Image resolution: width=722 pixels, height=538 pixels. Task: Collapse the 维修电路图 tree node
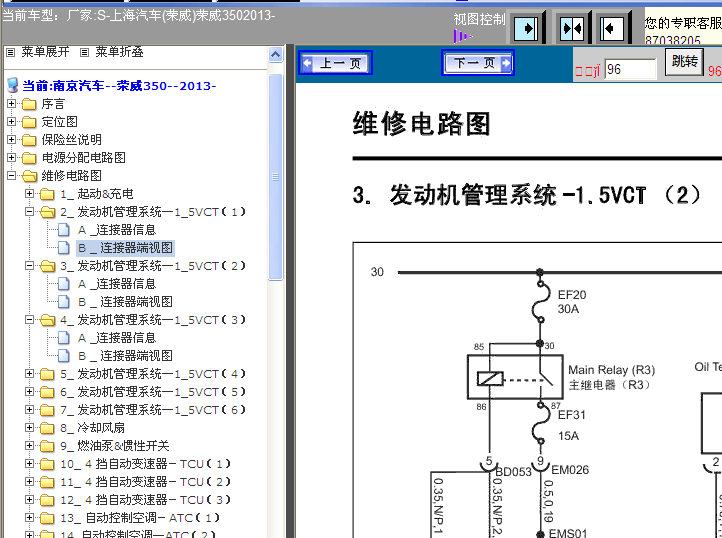tap(12, 175)
